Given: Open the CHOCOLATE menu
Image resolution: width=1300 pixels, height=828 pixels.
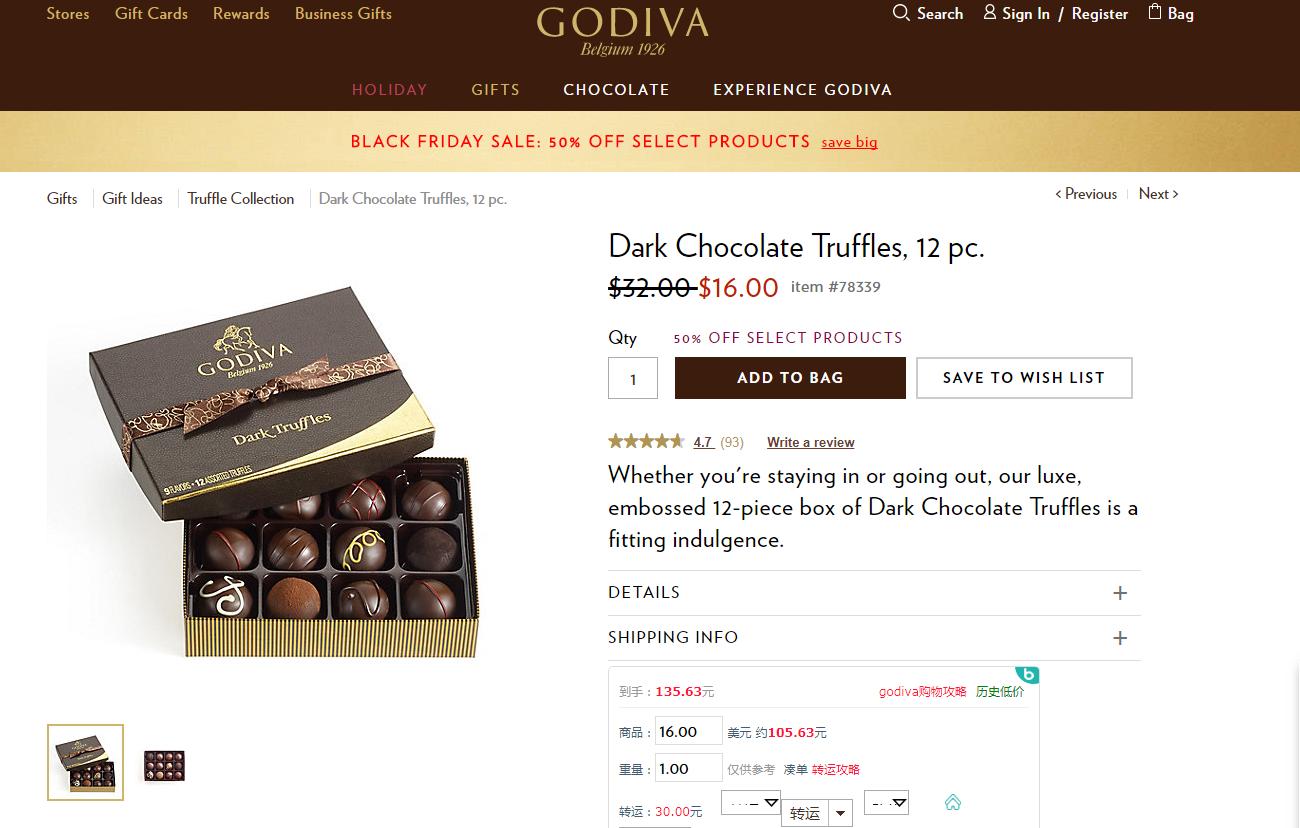Looking at the screenshot, I should coord(616,90).
